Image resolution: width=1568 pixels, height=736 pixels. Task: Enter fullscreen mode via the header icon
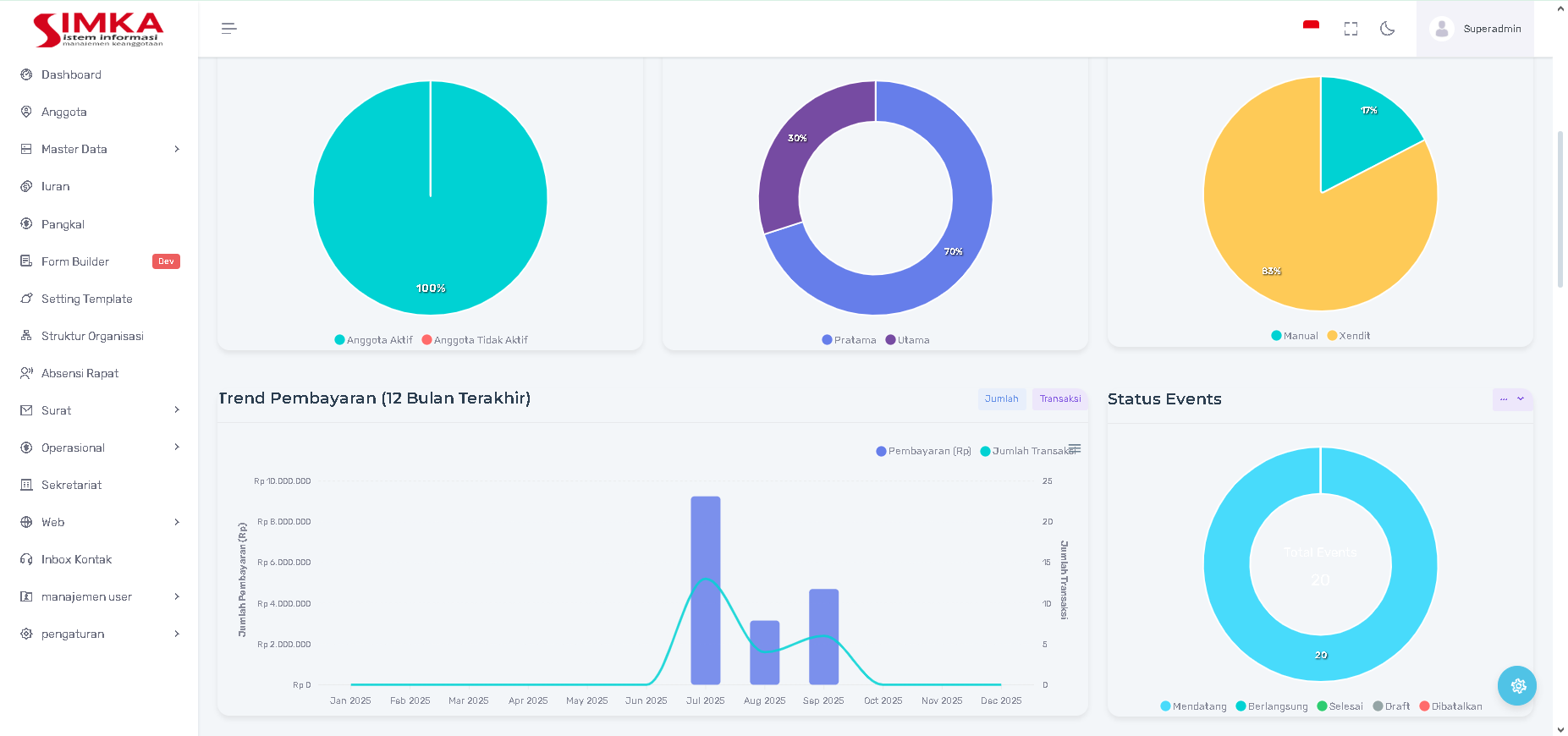1351,29
